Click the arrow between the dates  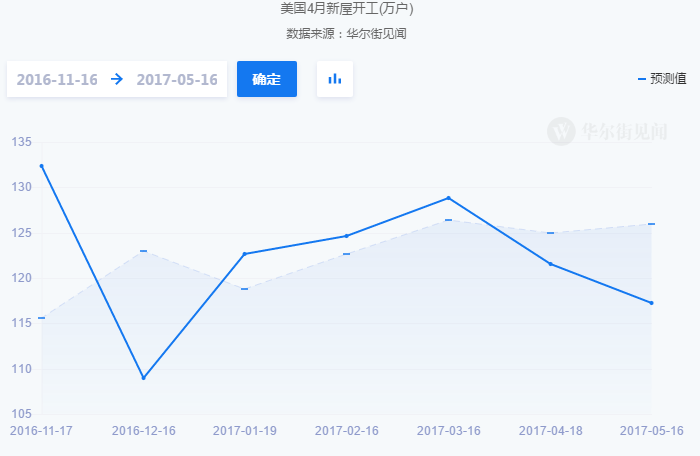coord(117,79)
